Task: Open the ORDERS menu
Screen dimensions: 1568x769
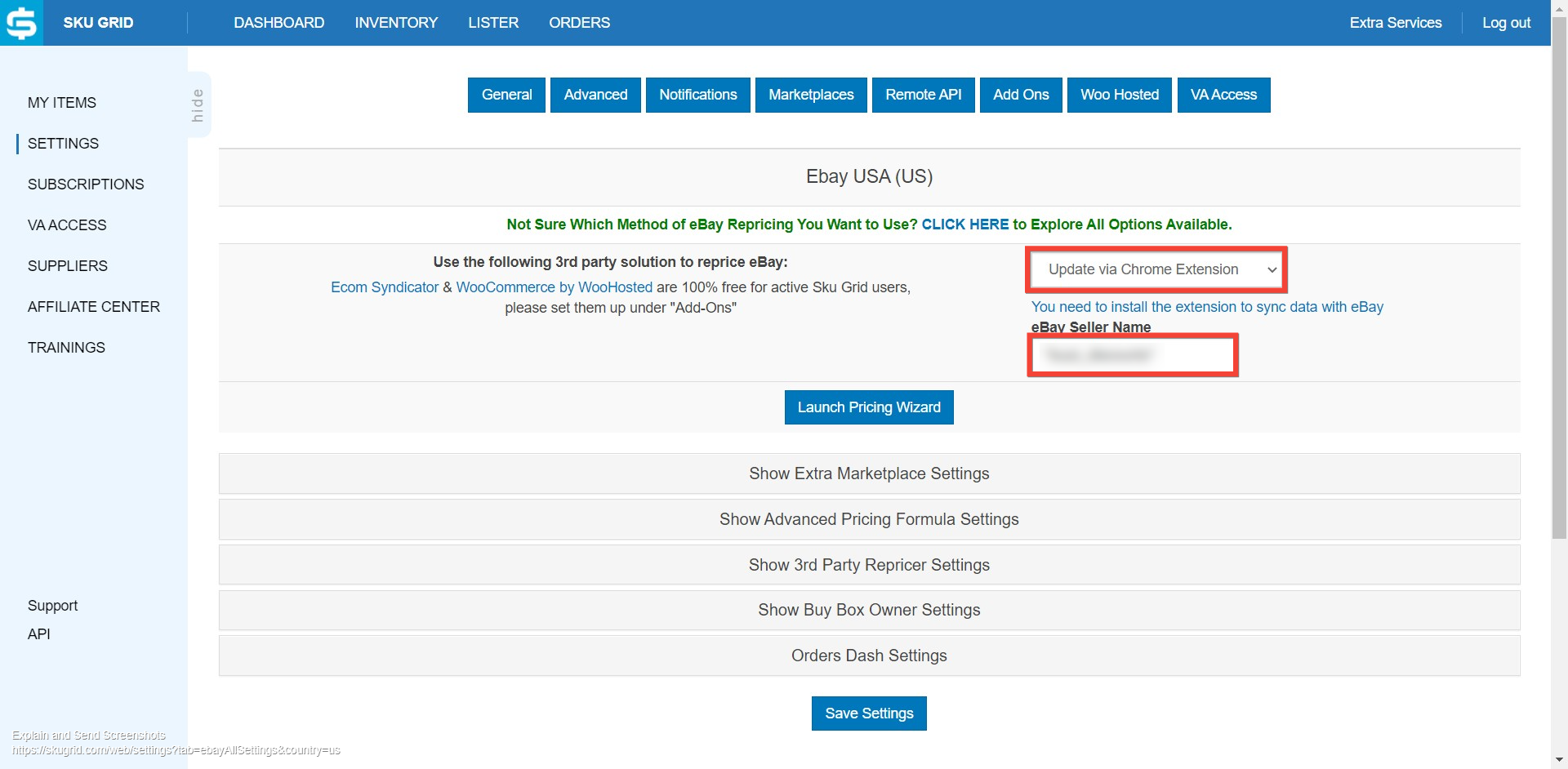Action: pyautogui.click(x=579, y=23)
